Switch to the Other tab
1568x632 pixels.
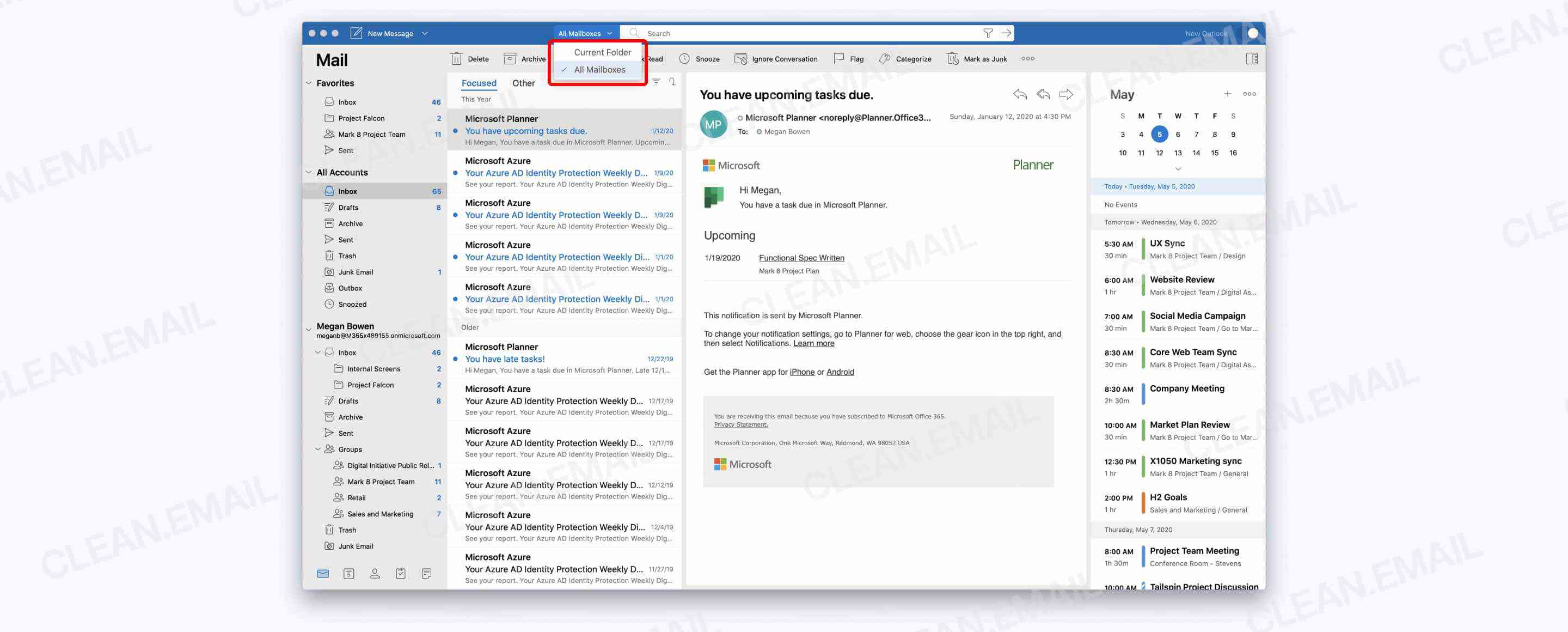tap(523, 83)
